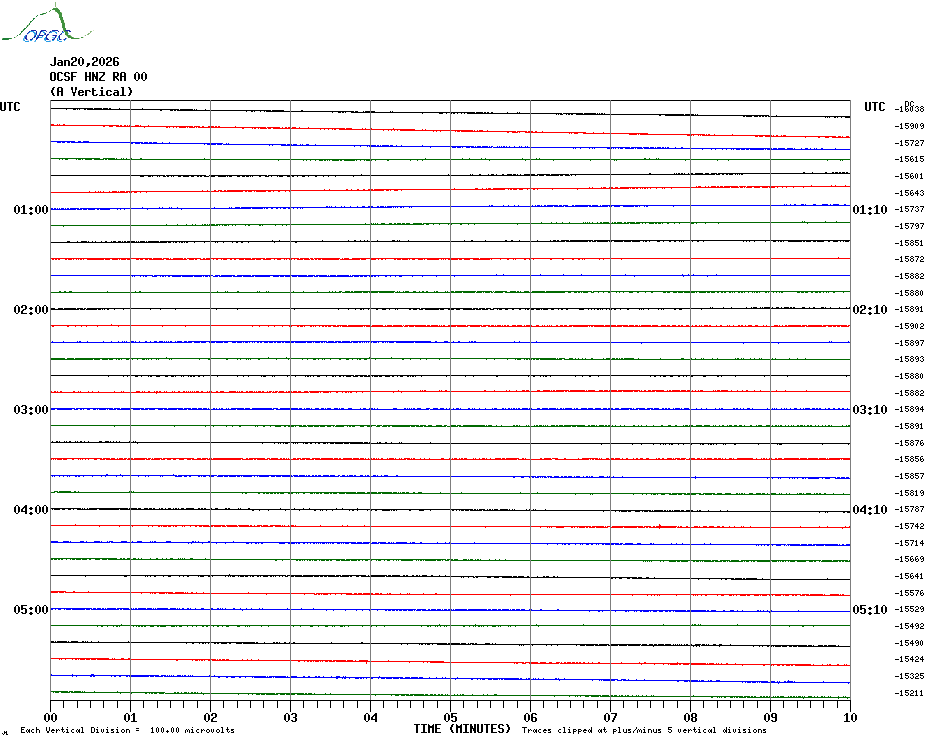Image resolution: width=930 pixels, height=744 pixels.
Task: Click the 05:10 time label
Action: [870, 610]
